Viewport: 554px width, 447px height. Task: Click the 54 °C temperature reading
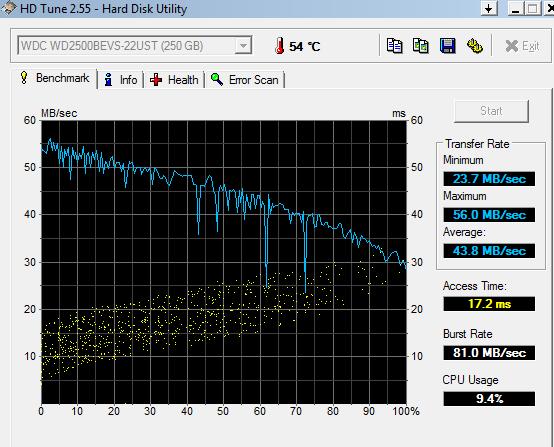[305, 46]
